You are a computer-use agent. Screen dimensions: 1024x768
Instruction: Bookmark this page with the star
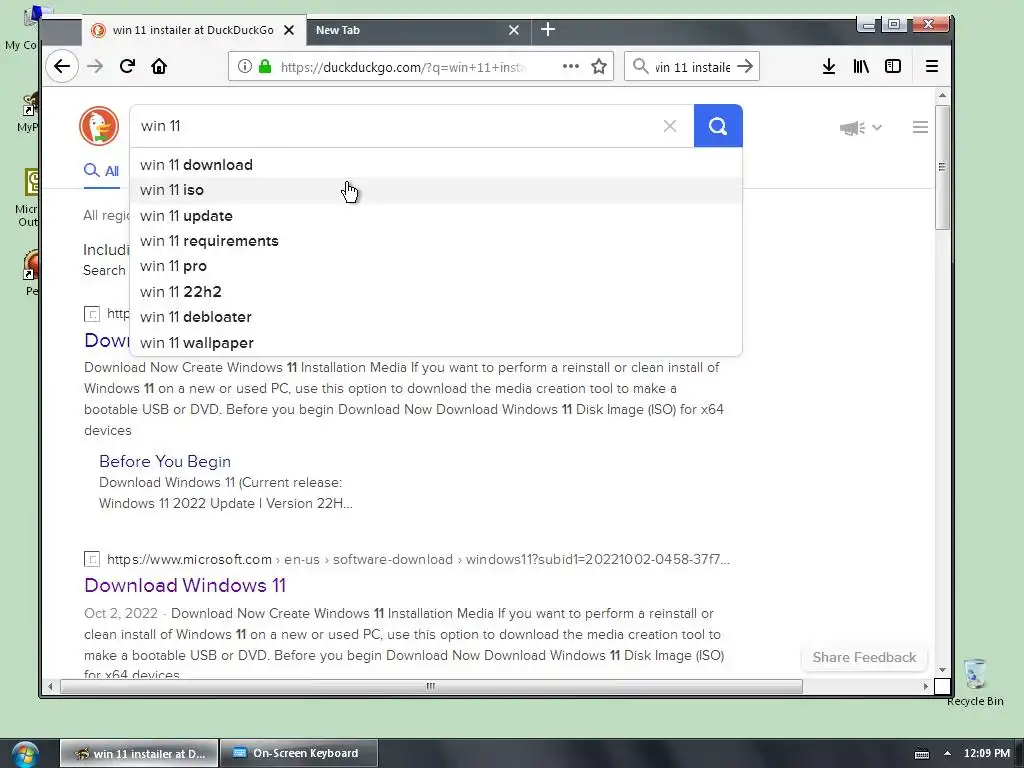coord(599,66)
